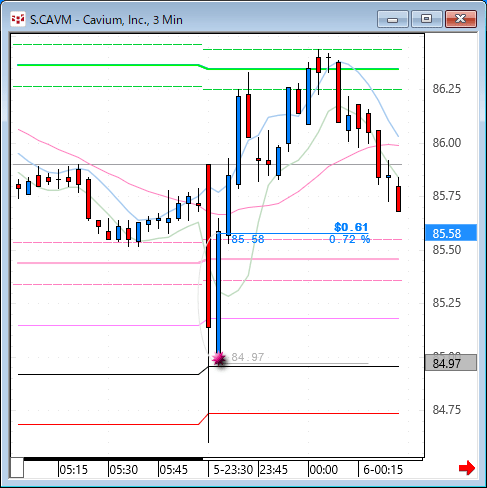Click the blue 85.58 label on chart
Image resolution: width=487 pixels, height=488 pixels.
pyautogui.click(x=248, y=239)
